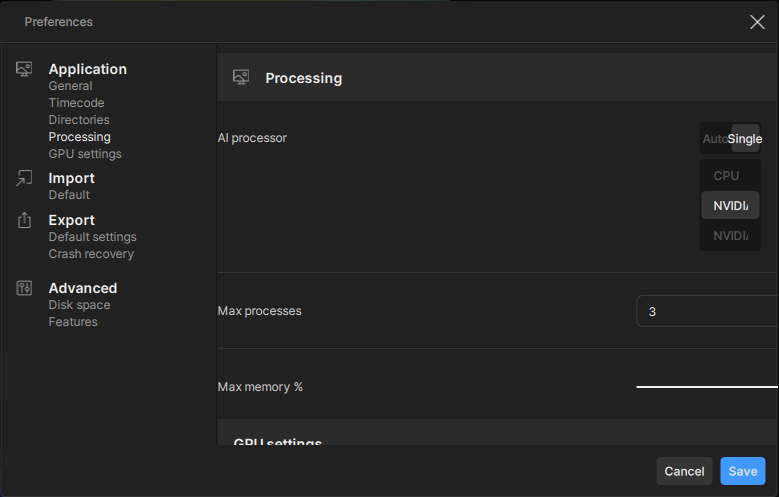779x497 pixels.
Task: Select CPU as the AI processor
Action: click(x=727, y=176)
